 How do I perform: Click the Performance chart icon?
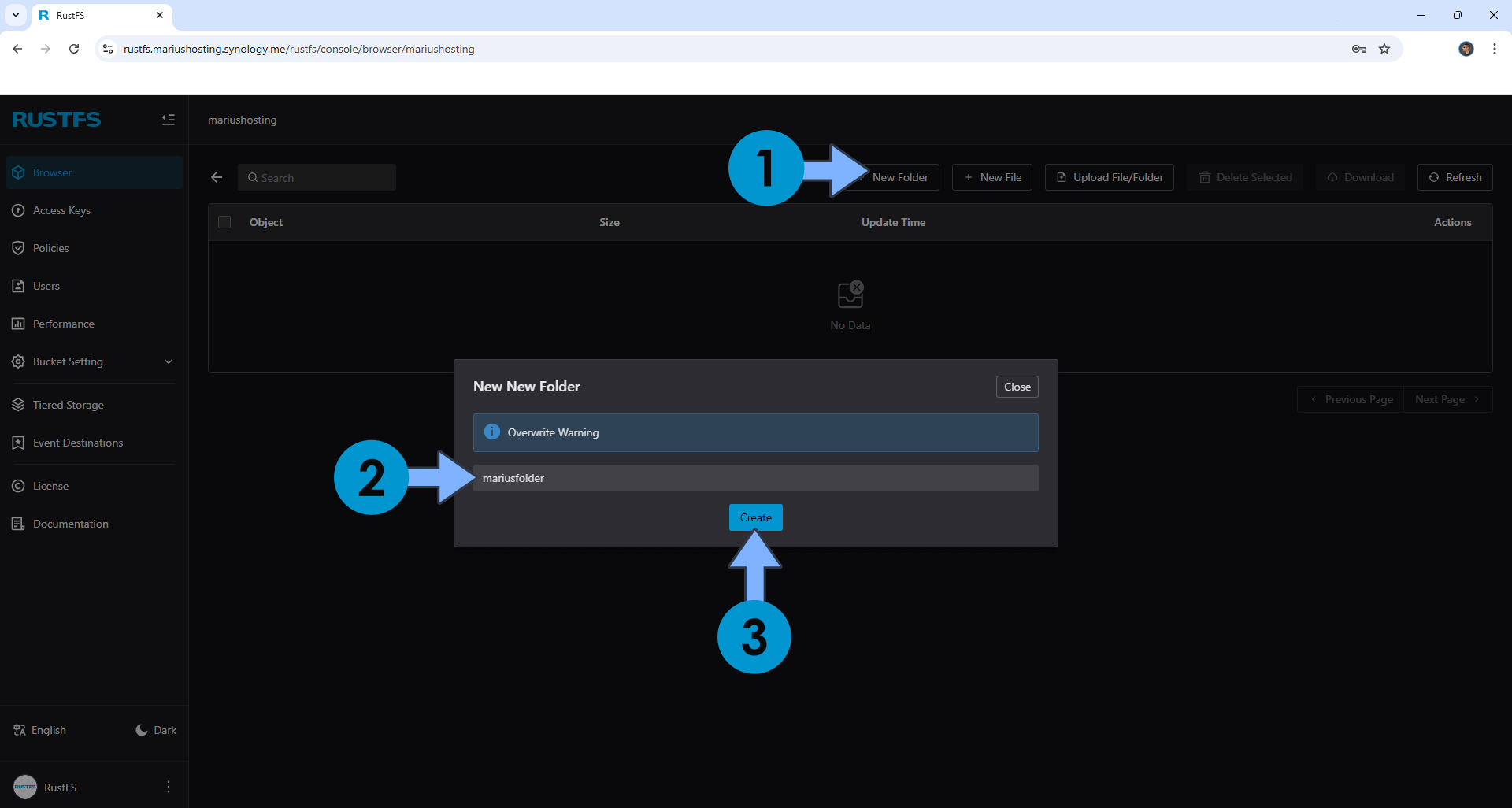click(18, 324)
